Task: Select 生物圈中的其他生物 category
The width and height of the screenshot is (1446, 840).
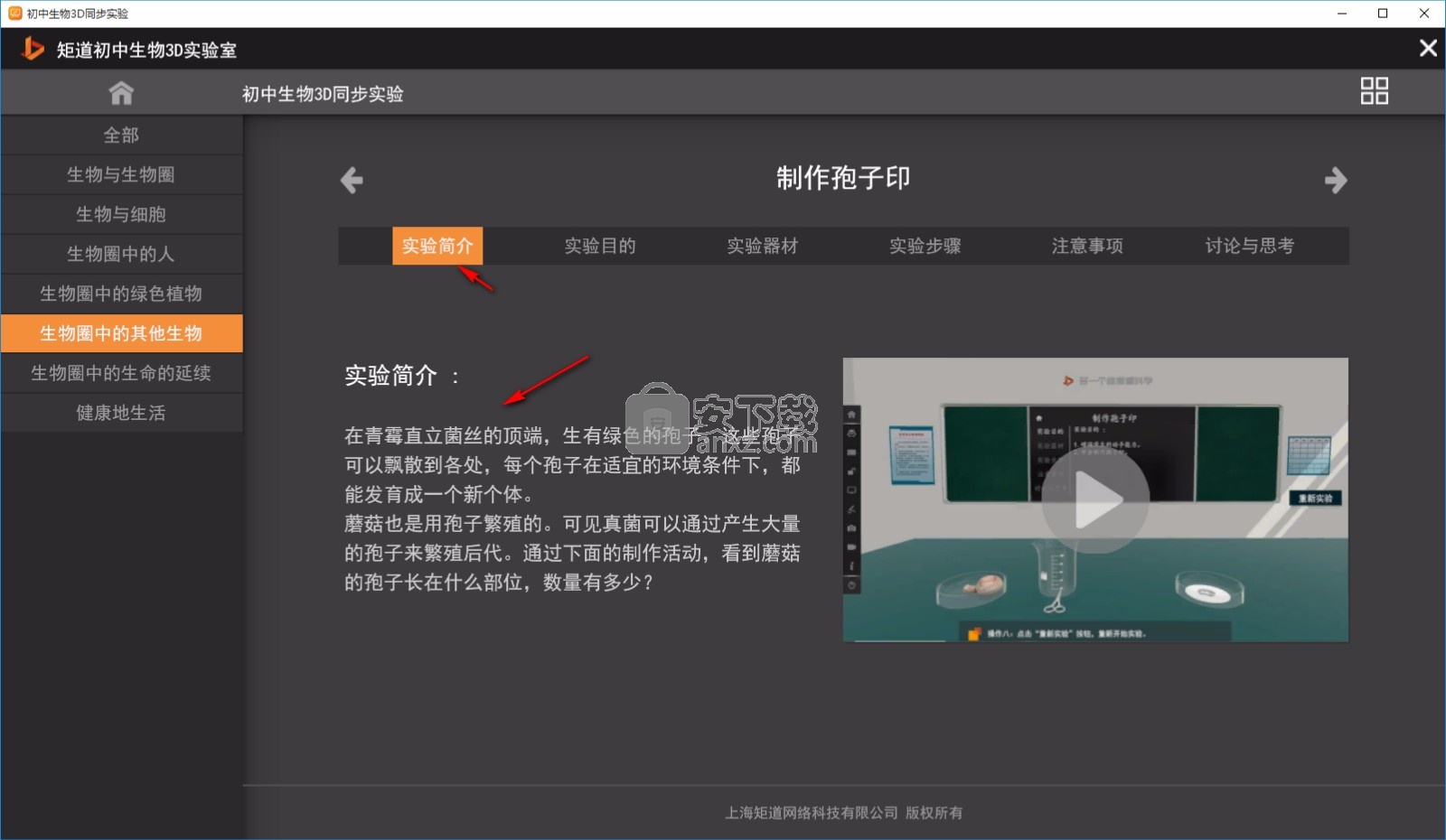Action: pyautogui.click(x=121, y=333)
